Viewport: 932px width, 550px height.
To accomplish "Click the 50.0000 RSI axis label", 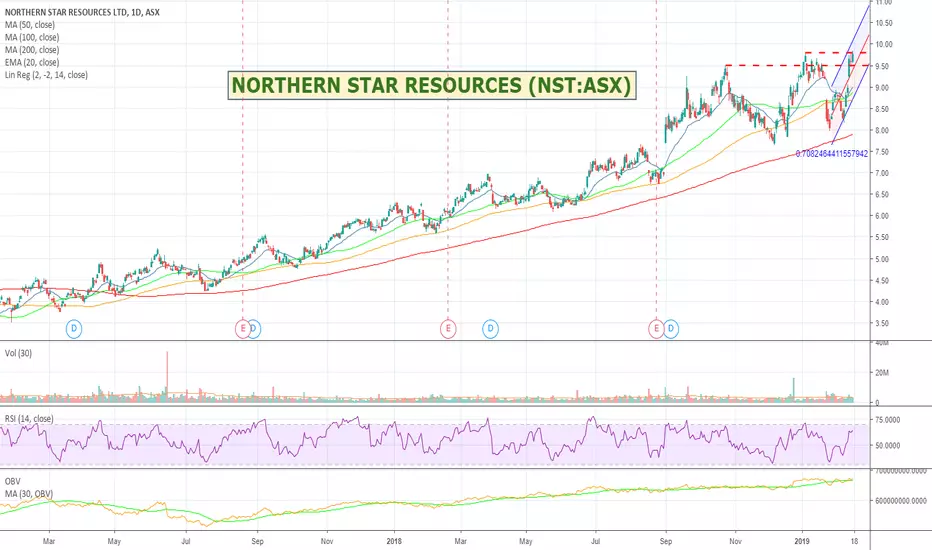I will pyautogui.click(x=888, y=445).
